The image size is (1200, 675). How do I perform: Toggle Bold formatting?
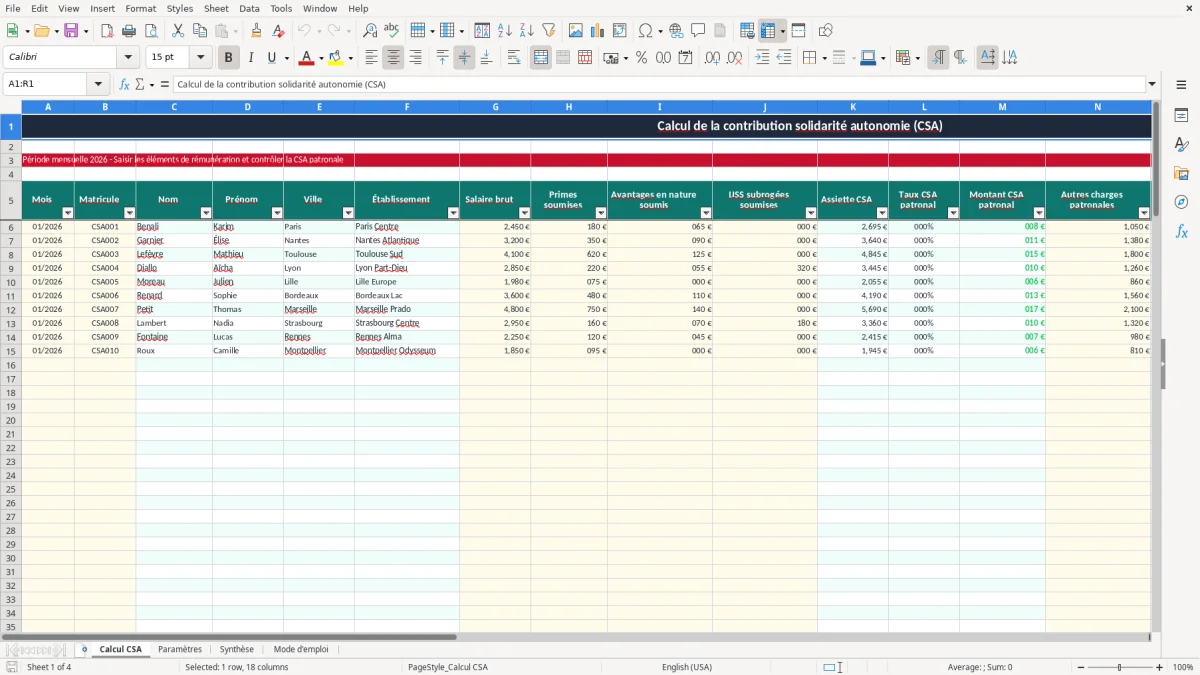point(229,58)
